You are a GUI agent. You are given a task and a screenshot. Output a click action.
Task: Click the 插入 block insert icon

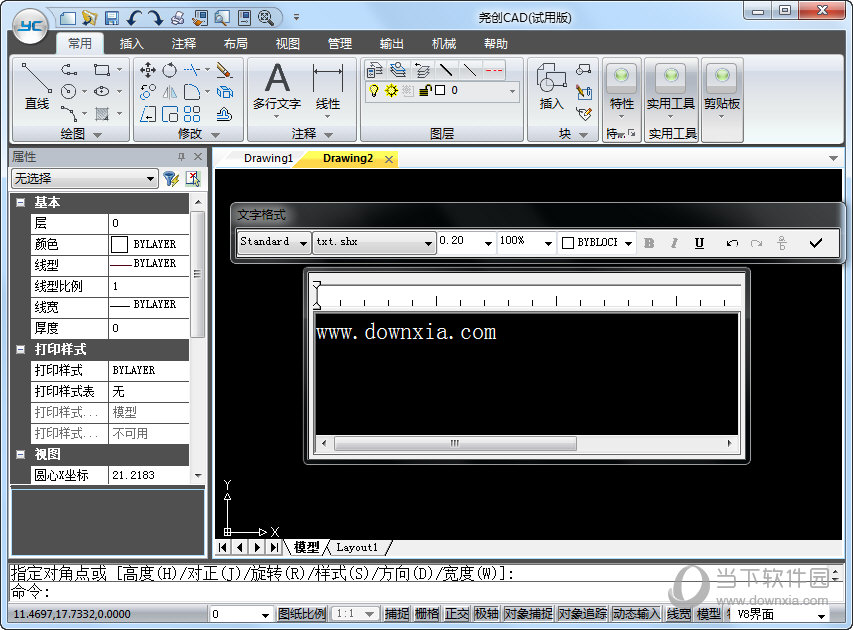(x=551, y=86)
